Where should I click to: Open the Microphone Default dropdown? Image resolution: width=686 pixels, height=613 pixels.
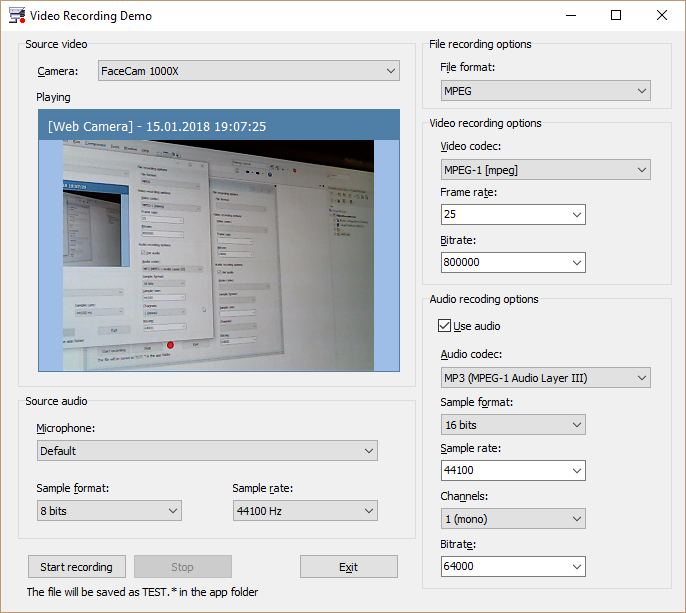(206, 451)
